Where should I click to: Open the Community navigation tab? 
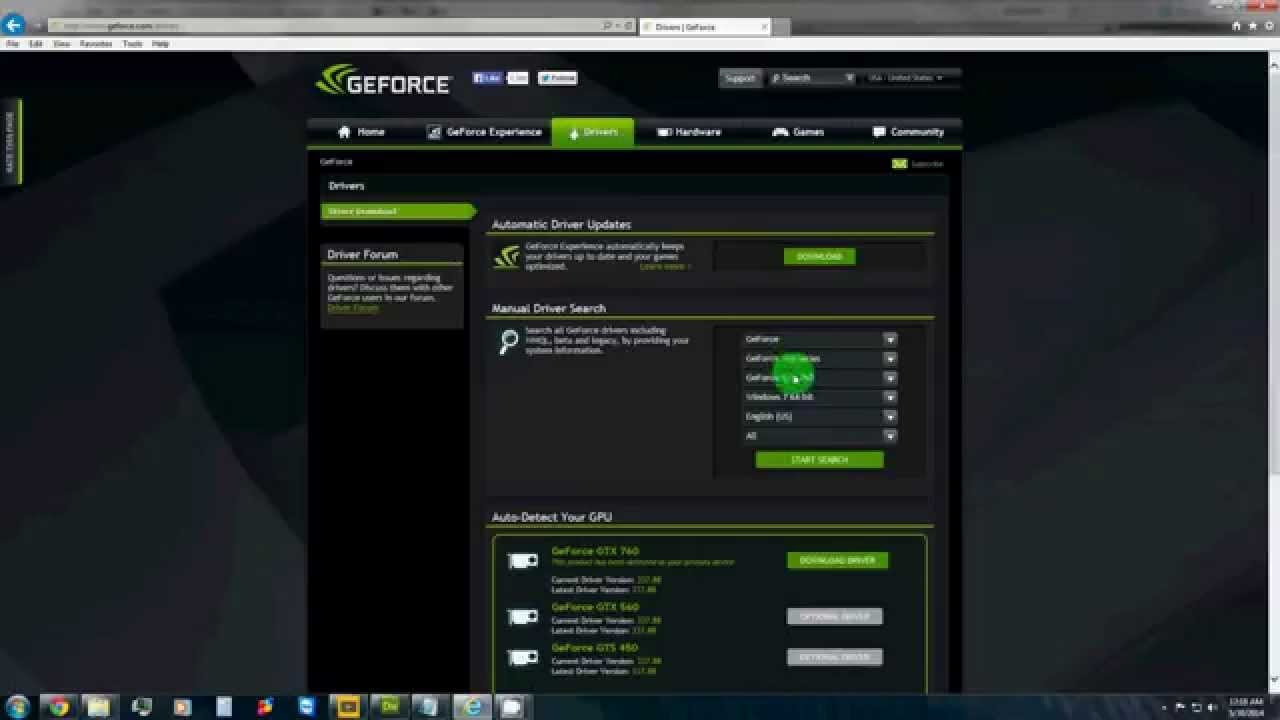coord(907,132)
